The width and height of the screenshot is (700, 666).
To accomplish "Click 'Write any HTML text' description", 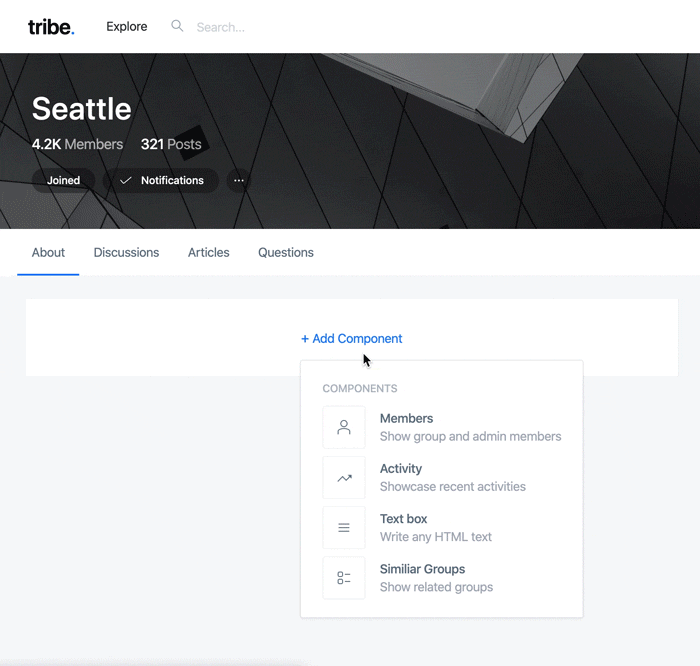I will (x=436, y=537).
